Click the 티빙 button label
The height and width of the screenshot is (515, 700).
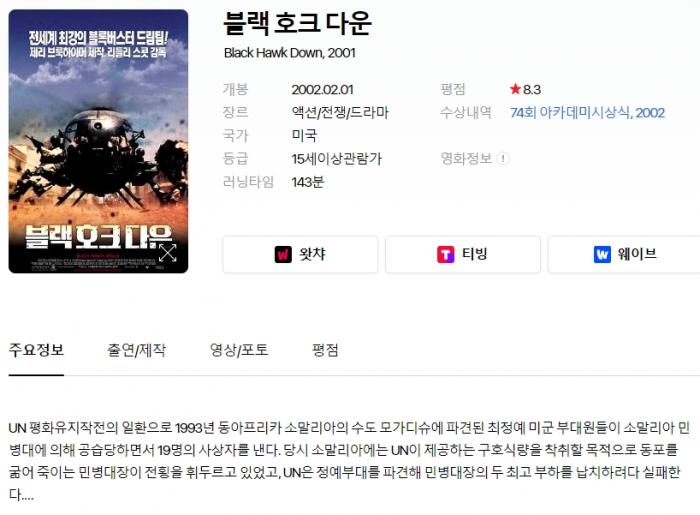coord(474,254)
